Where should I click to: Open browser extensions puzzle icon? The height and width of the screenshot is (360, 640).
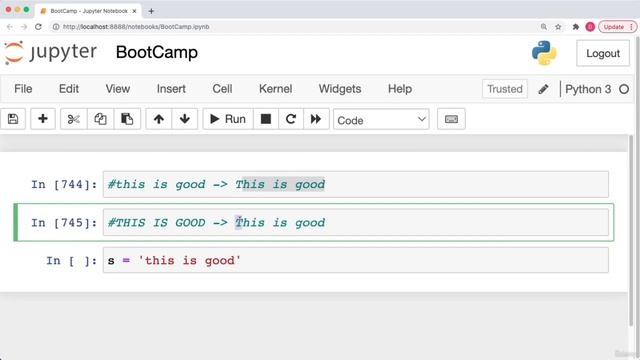point(576,27)
